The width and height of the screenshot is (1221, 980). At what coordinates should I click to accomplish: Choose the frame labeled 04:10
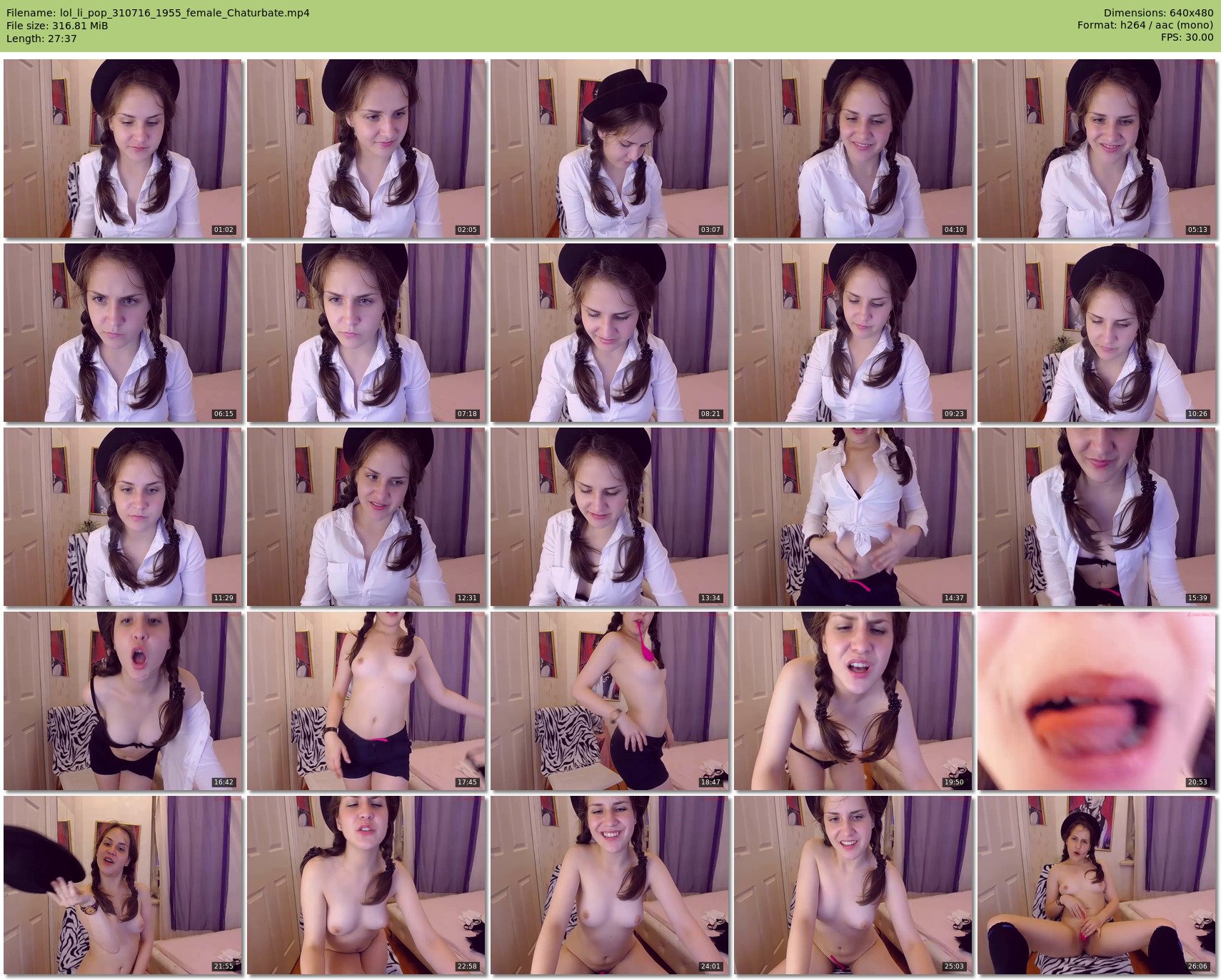tap(853, 148)
